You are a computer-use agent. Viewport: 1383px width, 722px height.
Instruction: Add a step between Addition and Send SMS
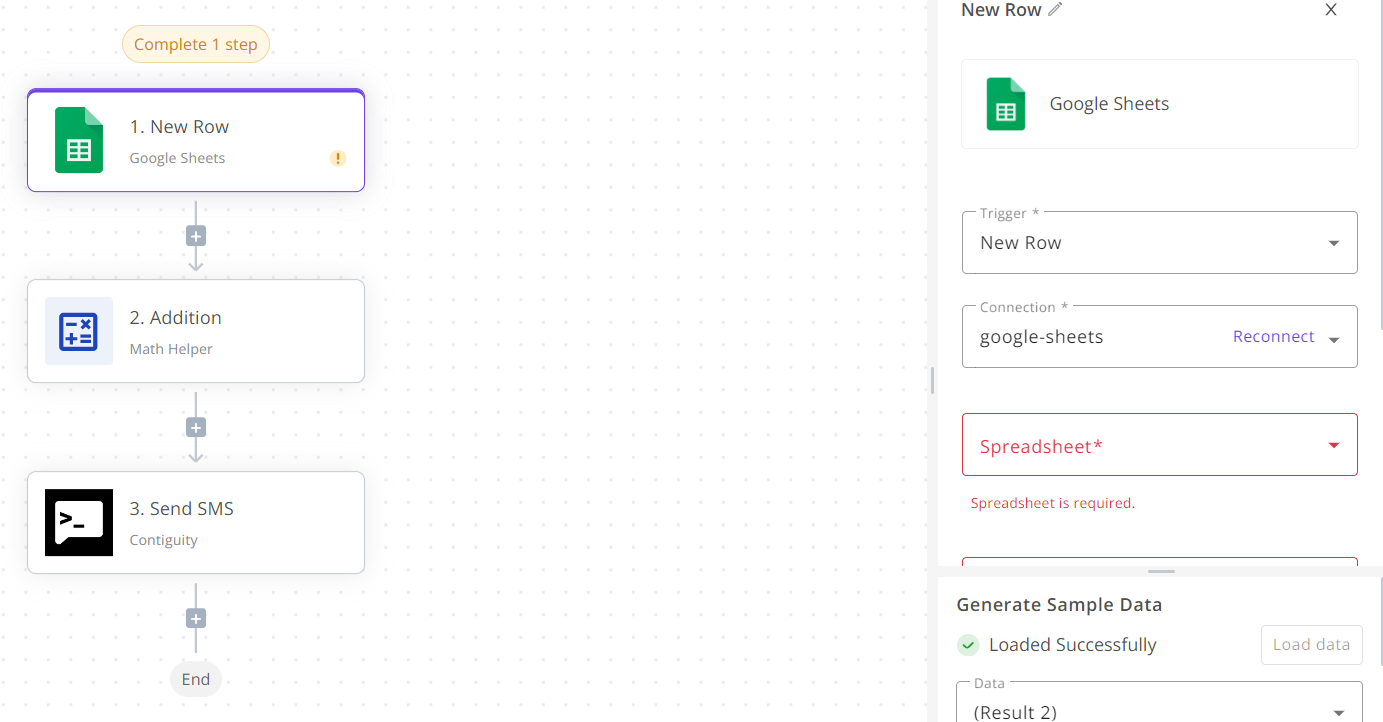[196, 427]
